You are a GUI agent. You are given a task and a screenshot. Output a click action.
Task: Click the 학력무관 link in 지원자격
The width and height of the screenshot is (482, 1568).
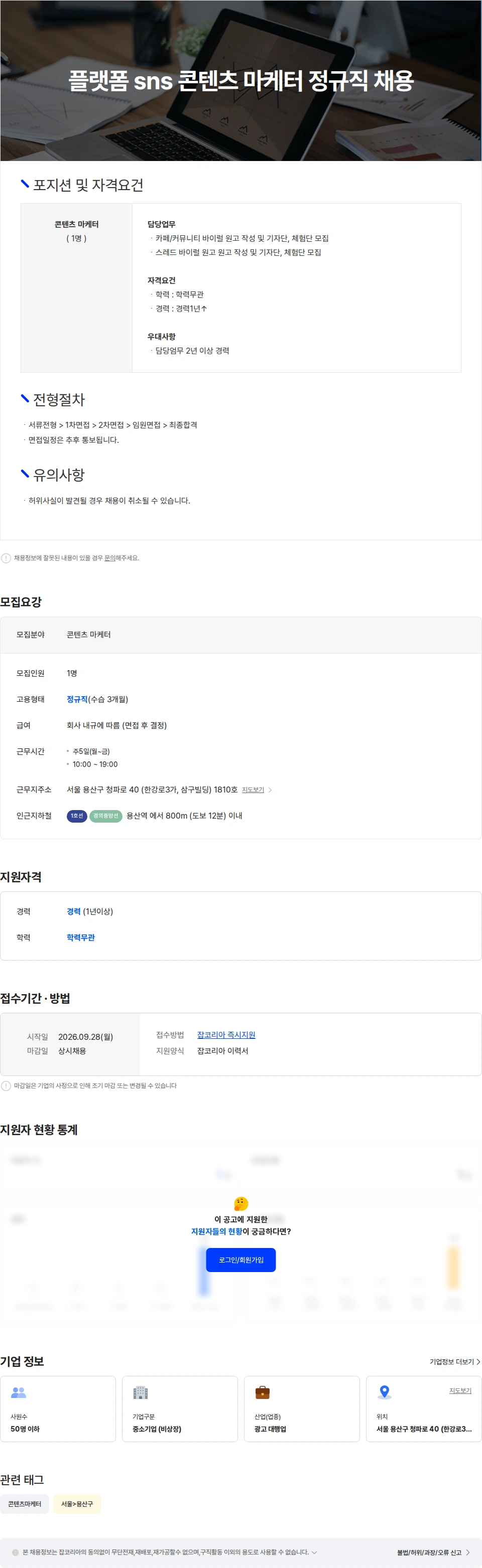(x=80, y=937)
